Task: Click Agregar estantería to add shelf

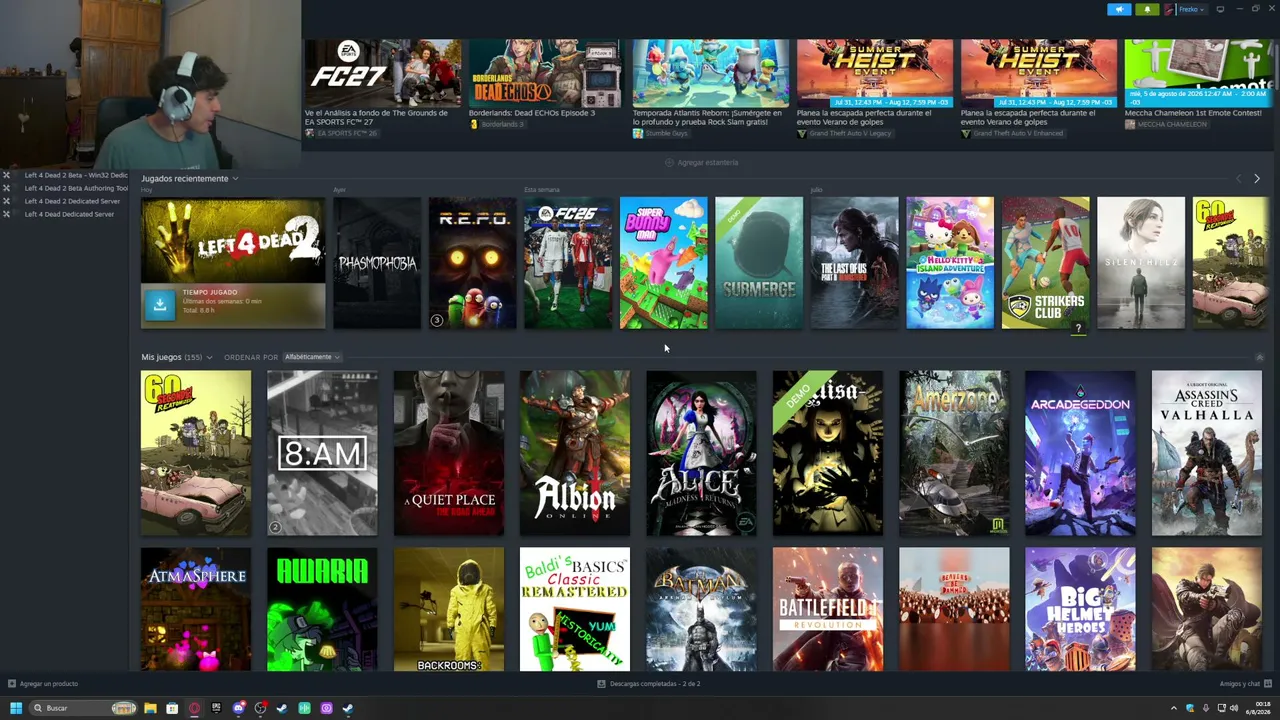Action: click(702, 162)
